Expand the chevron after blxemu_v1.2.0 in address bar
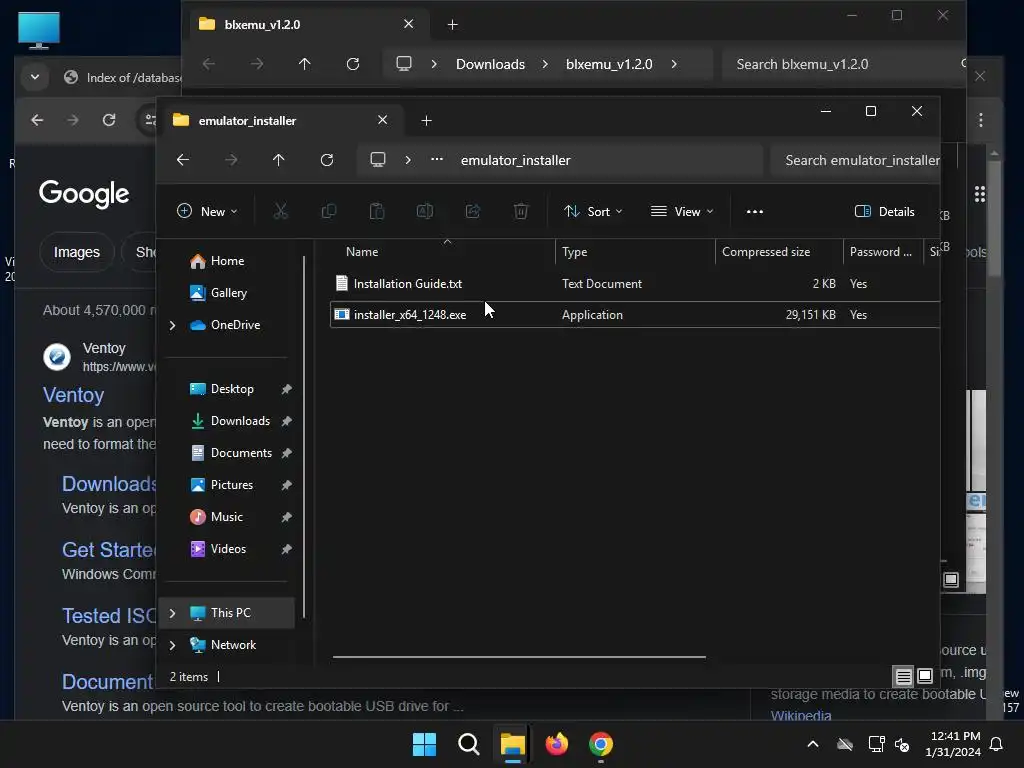 pos(674,64)
